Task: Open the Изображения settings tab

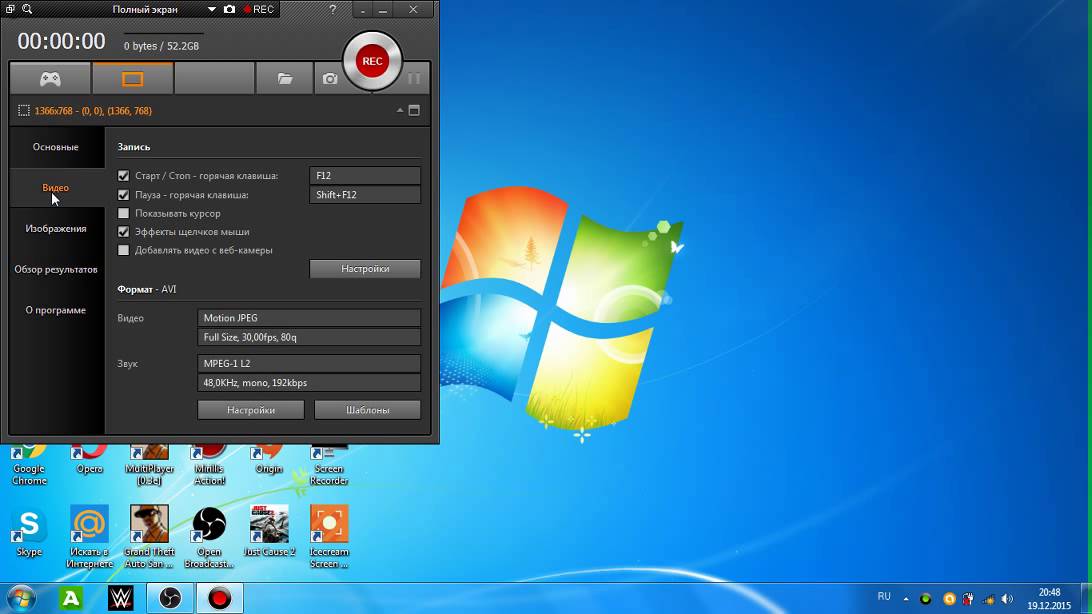Action: tap(56, 228)
